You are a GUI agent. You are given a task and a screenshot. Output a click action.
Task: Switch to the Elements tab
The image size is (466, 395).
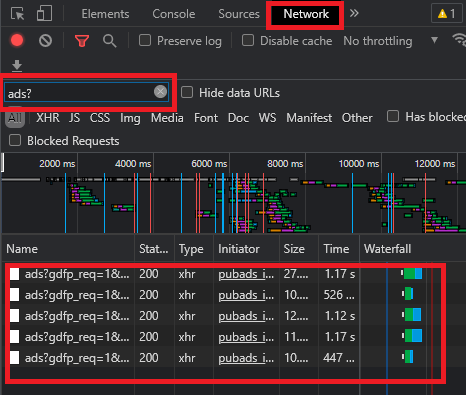pos(105,14)
